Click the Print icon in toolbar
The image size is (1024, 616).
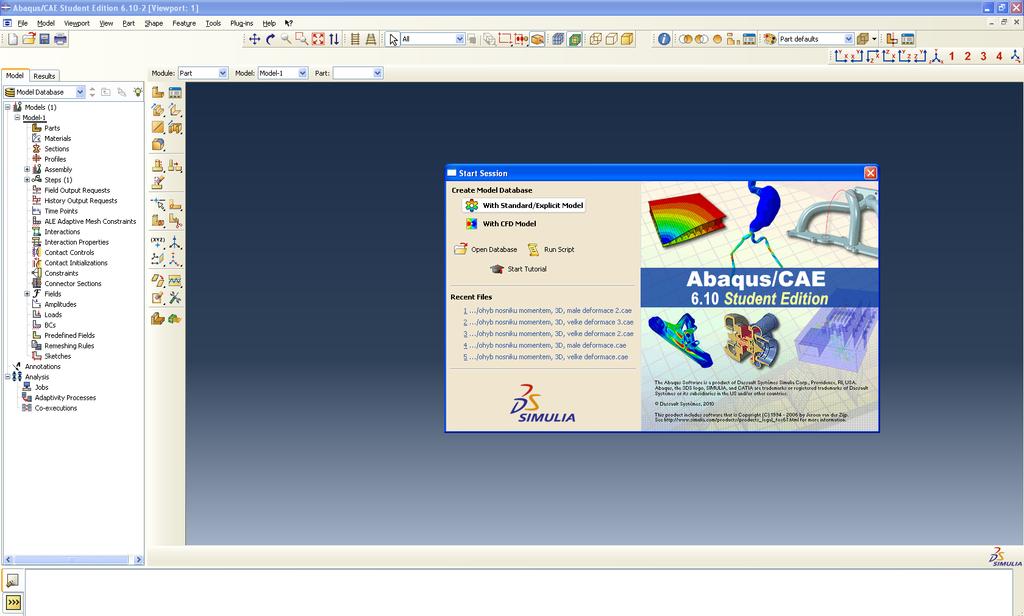[60, 39]
